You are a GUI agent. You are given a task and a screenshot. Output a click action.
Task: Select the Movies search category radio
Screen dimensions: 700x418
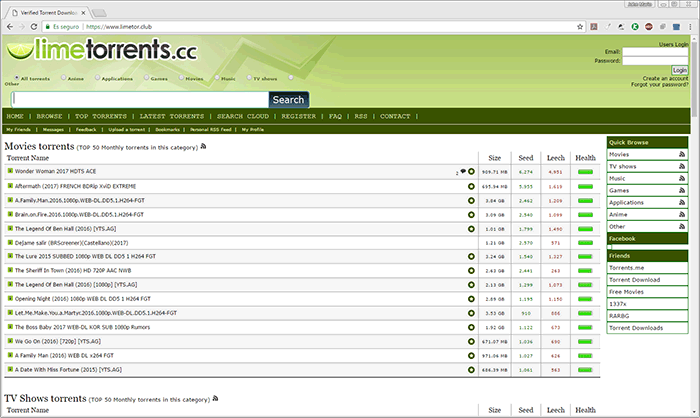(181, 77)
